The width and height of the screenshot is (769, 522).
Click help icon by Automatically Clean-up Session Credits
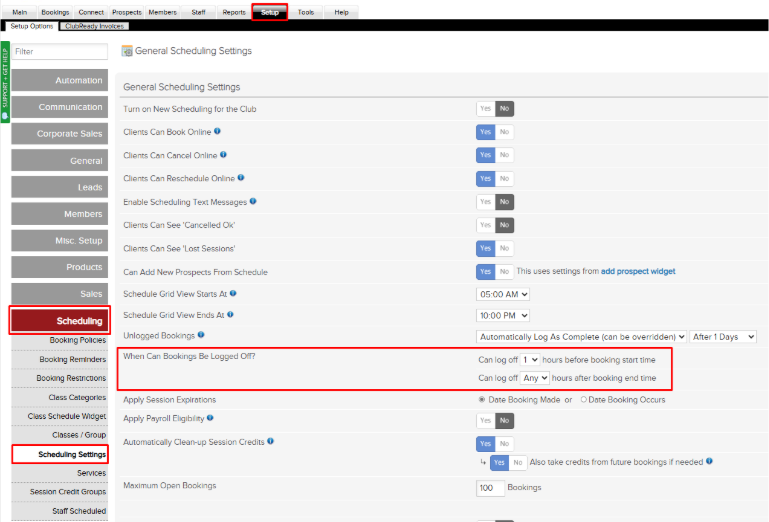(x=271, y=441)
